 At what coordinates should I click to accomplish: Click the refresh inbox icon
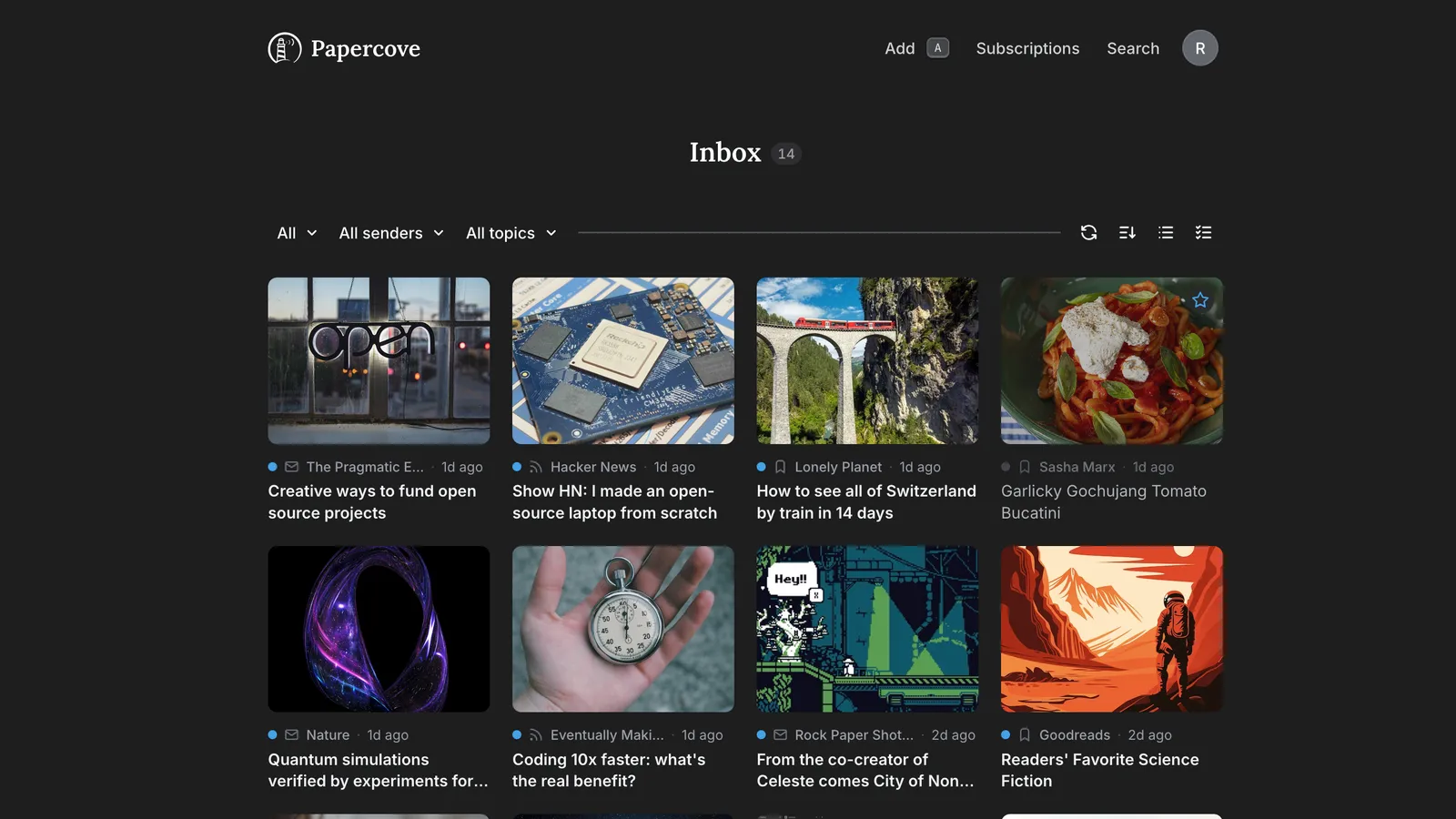pos(1088,233)
